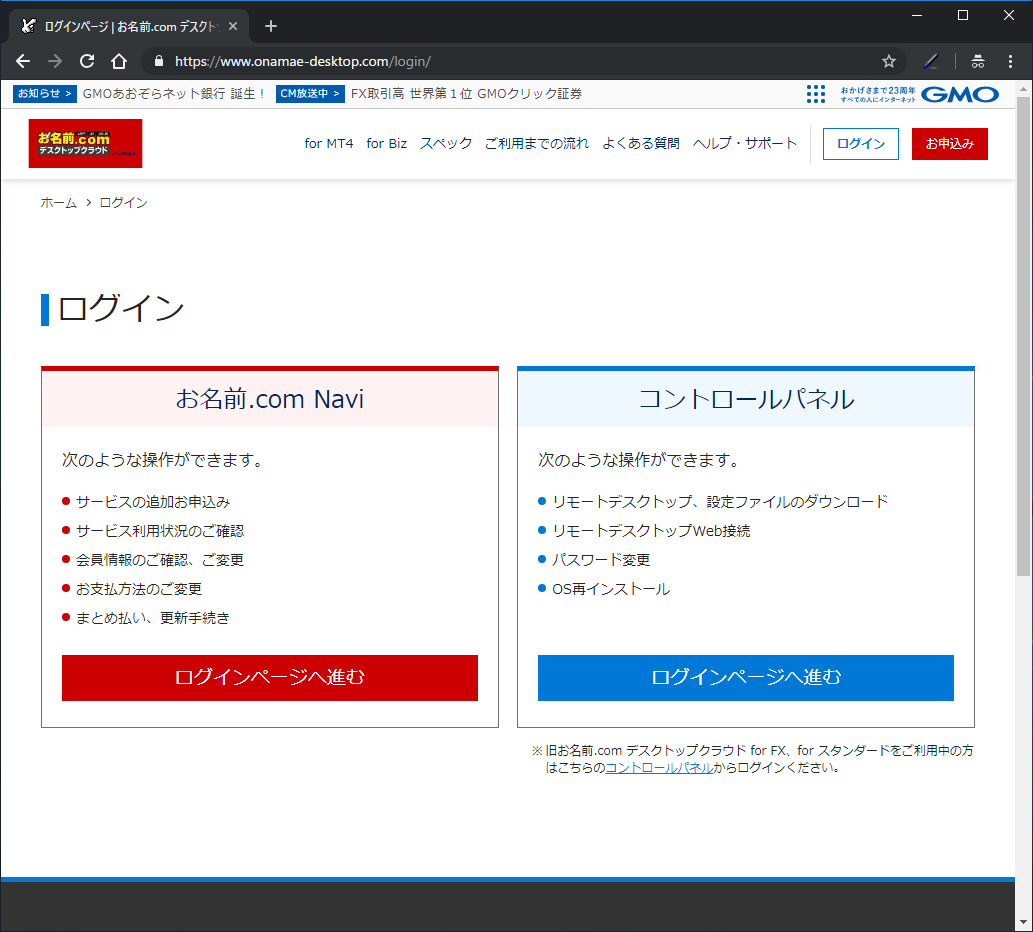This screenshot has height=932, width=1033.
Task: Click the GMO logo in header
Action: tap(959, 94)
